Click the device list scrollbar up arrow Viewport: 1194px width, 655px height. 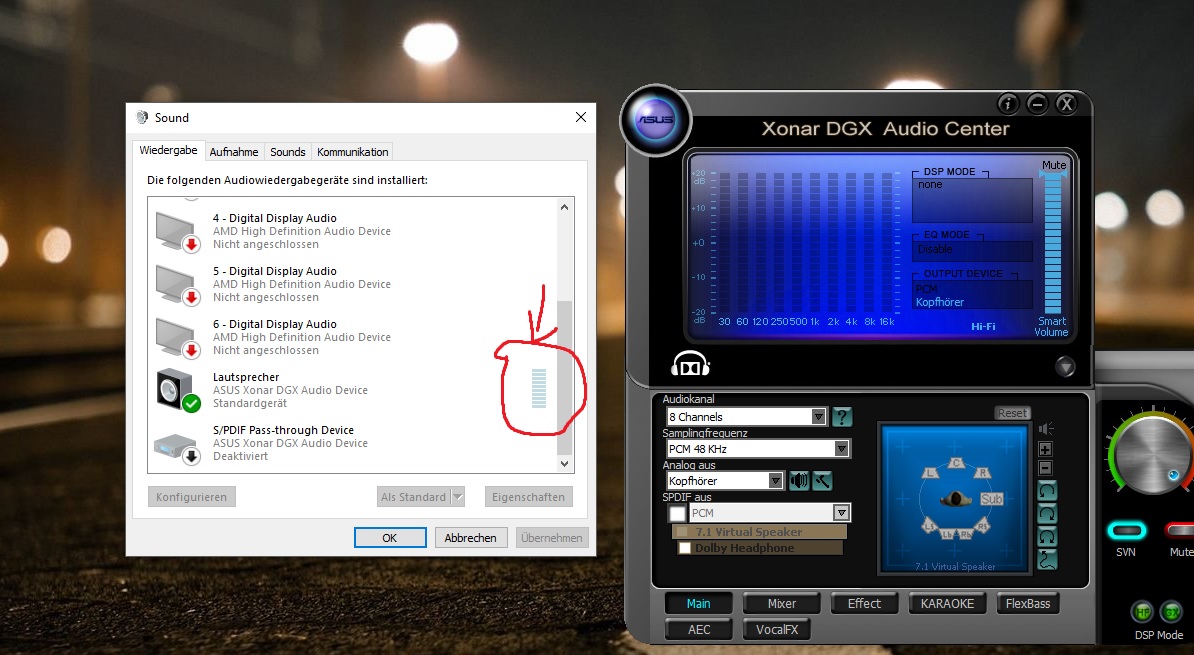coord(564,207)
